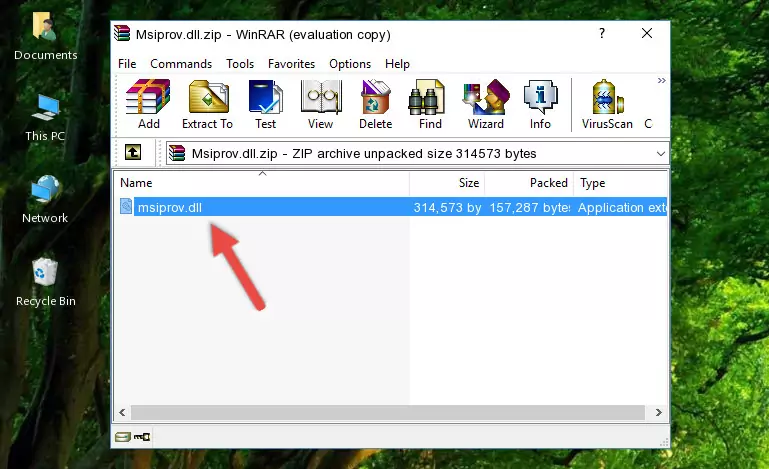Image resolution: width=769 pixels, height=469 pixels.
Task: Select the Documents desktop icon
Action: point(45,37)
